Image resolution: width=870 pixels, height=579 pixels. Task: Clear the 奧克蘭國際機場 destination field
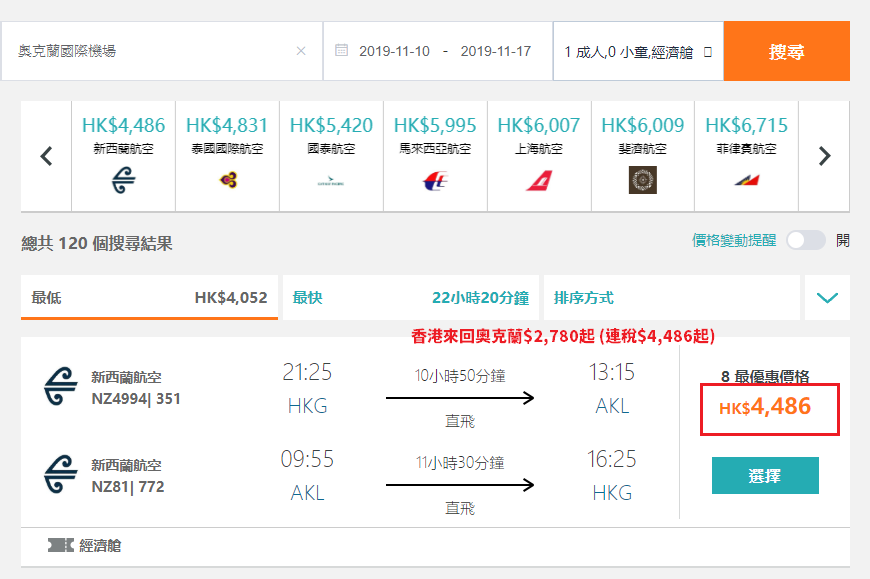pyautogui.click(x=301, y=51)
